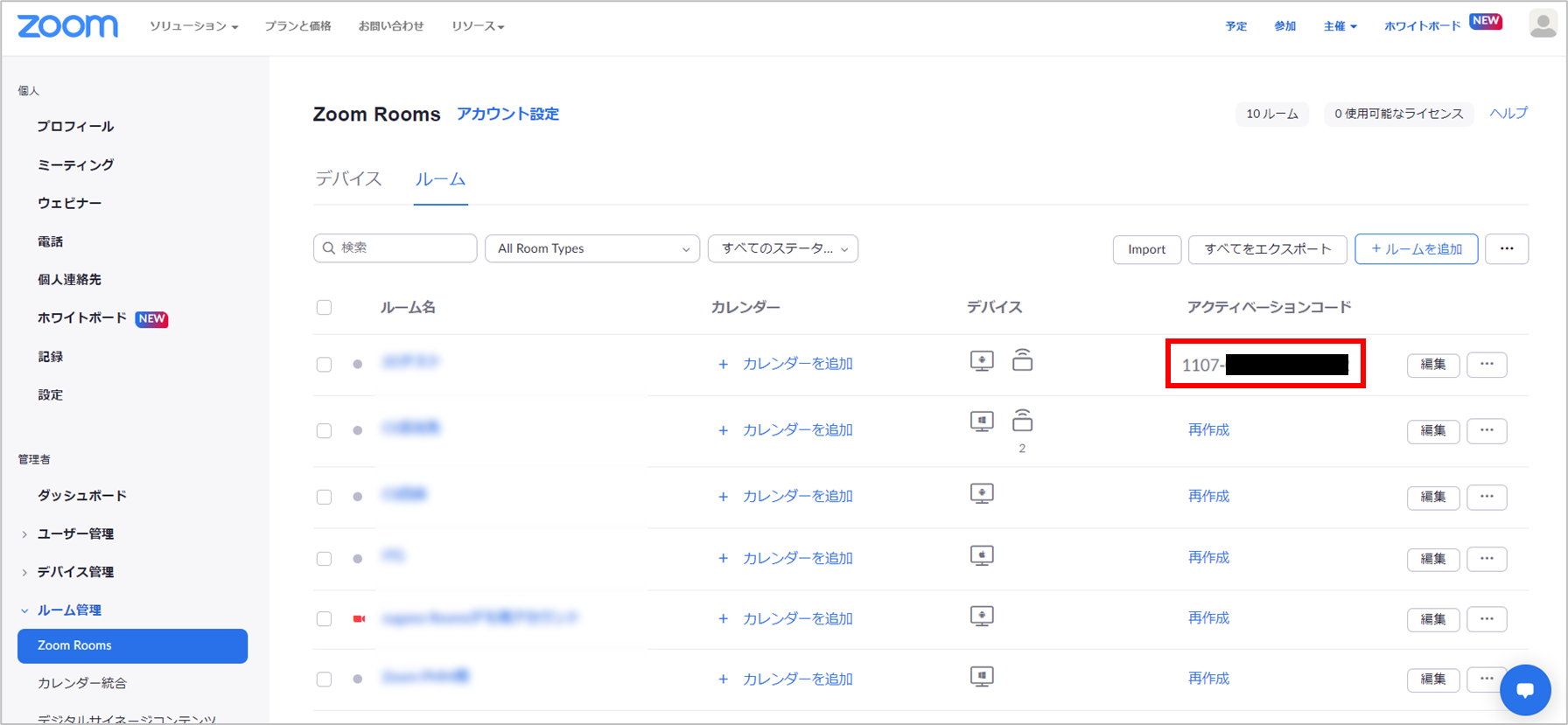Click controller icon with count 2

pos(1022,421)
